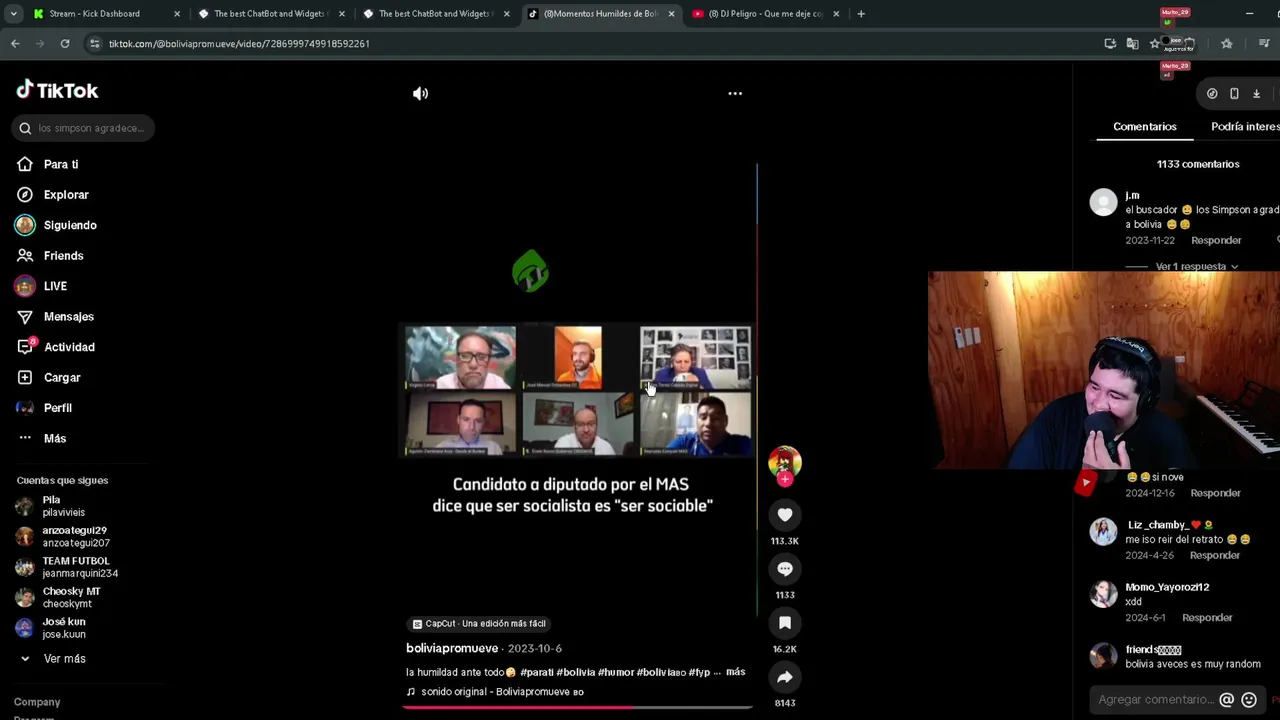Screen dimensions: 1280x720
Task: Expand the Más menu item
Action: pos(54,439)
